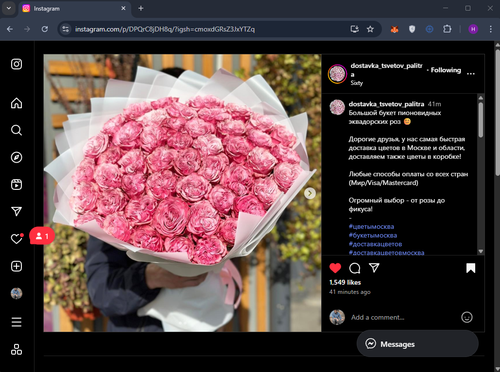500x372 pixels.
Task: Open Extensions puzzle piece menu
Action: [x=447, y=29]
